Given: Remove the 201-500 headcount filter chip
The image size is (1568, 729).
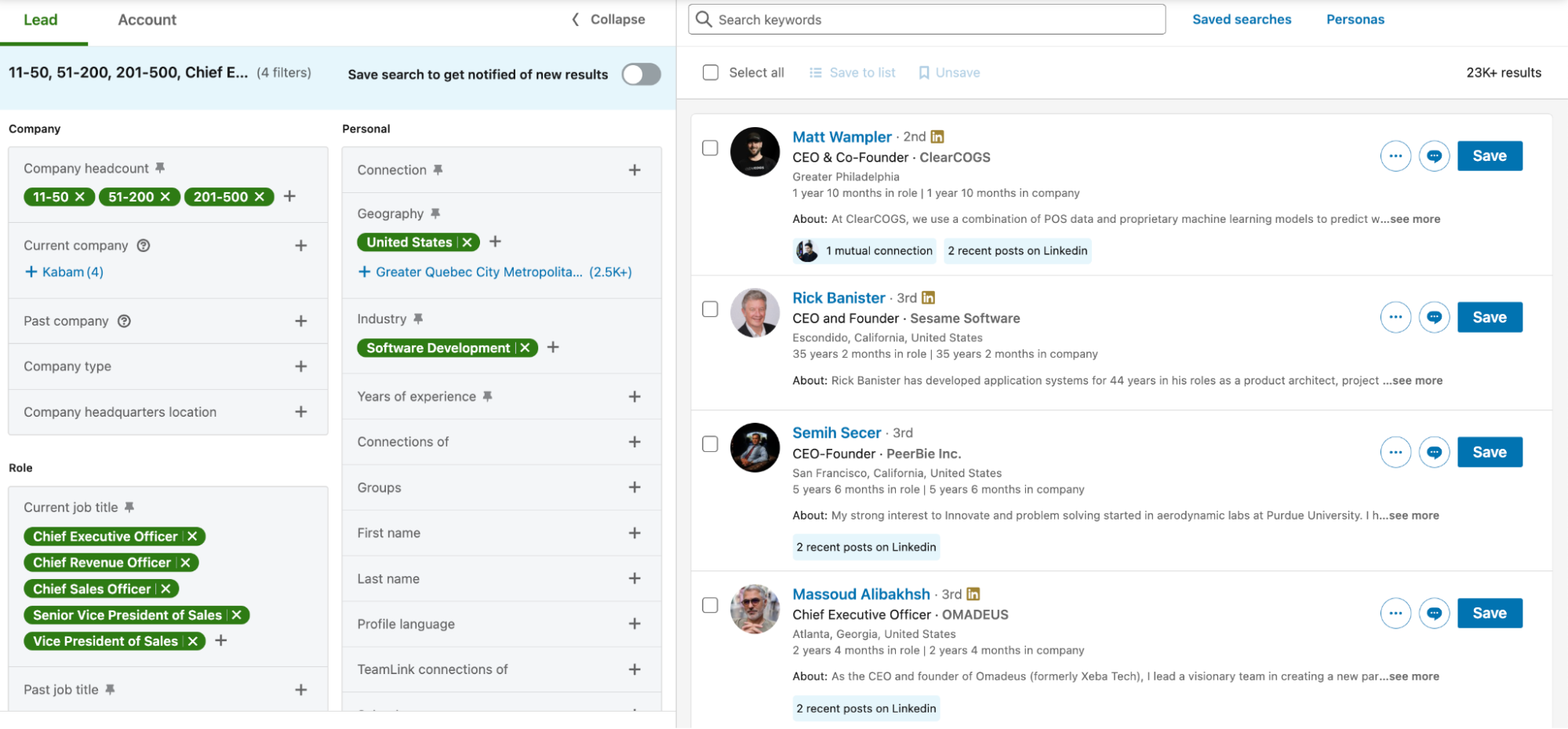Looking at the screenshot, I should point(260,197).
